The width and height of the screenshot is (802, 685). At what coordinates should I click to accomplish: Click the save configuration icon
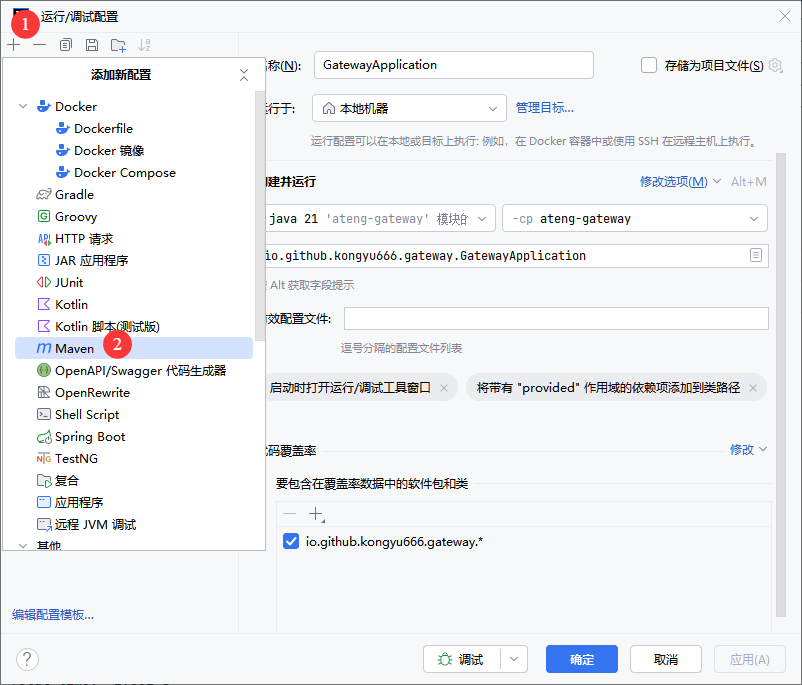point(92,45)
